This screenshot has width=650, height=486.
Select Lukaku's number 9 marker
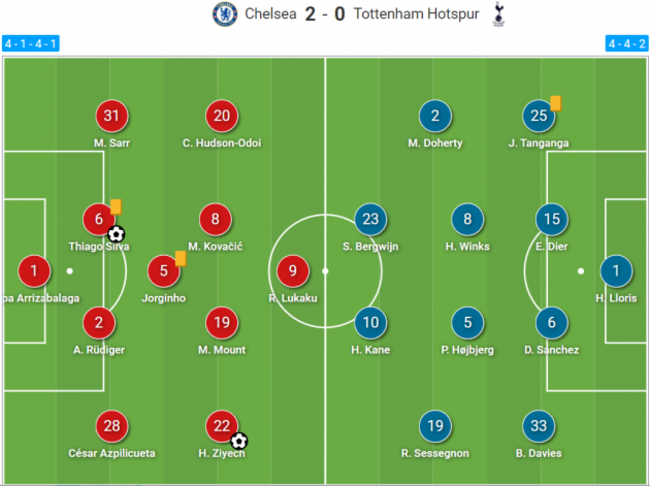[x=292, y=269]
